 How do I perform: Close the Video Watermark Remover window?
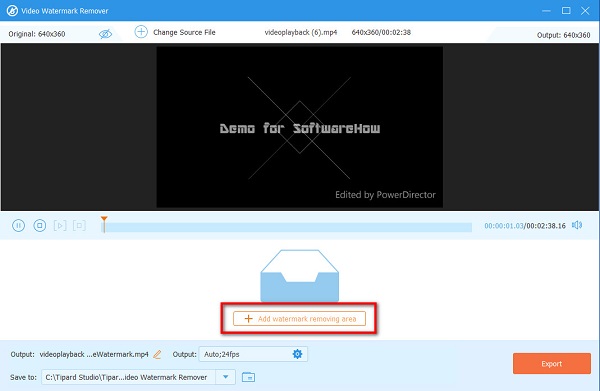click(x=585, y=11)
